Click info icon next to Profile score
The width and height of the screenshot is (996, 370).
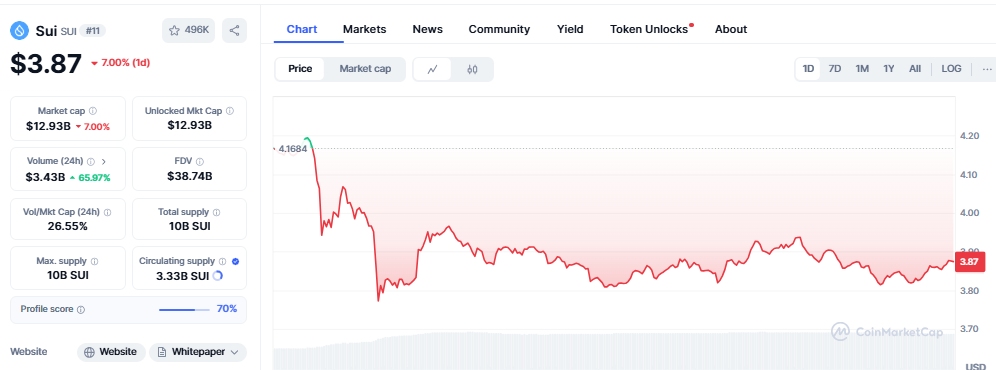point(80,310)
